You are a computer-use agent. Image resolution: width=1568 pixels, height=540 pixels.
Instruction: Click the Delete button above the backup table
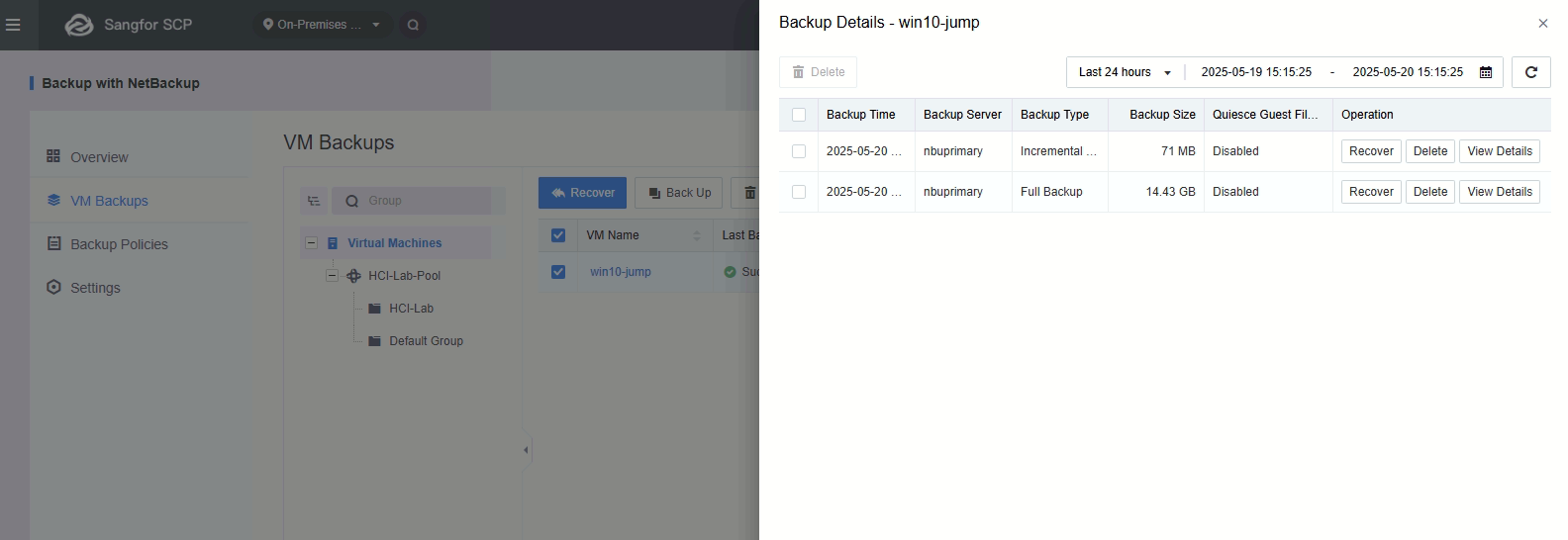(x=818, y=72)
